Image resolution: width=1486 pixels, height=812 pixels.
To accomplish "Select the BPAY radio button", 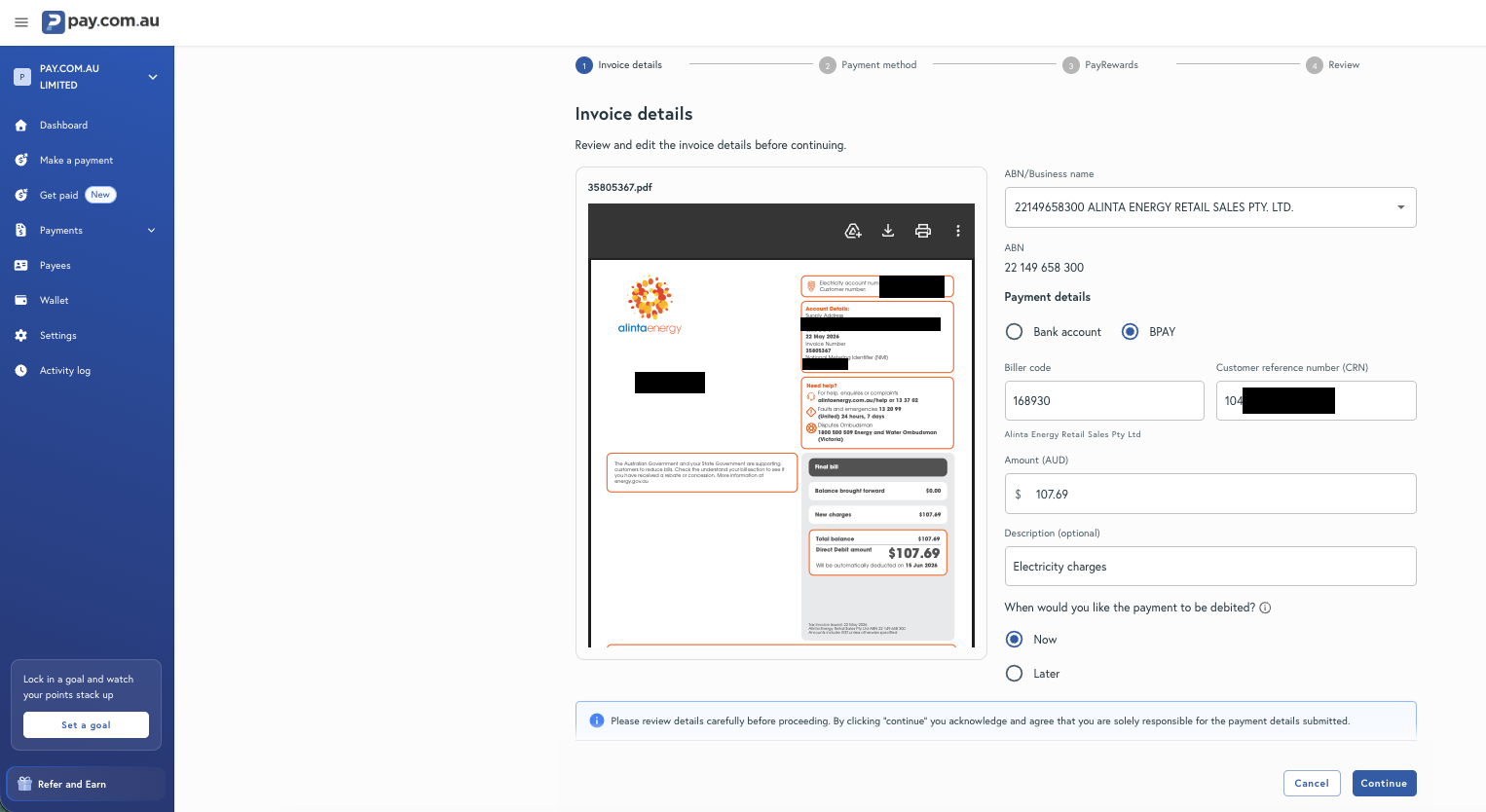I will [1130, 332].
